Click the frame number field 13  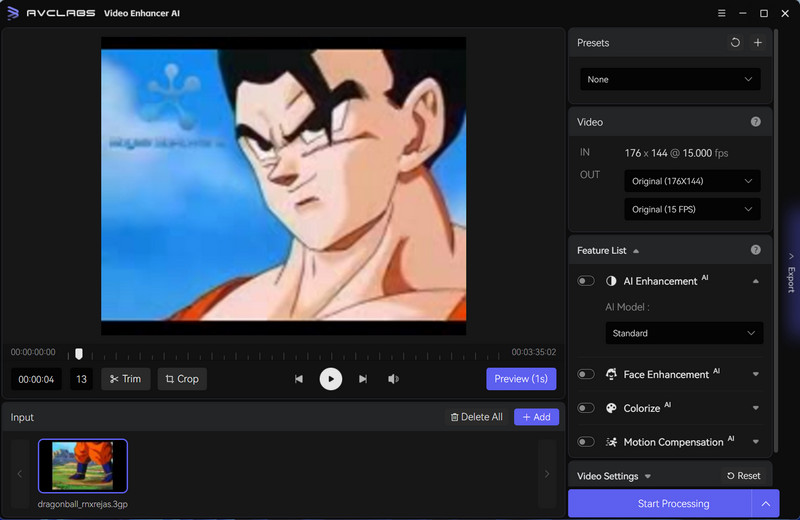click(x=81, y=379)
